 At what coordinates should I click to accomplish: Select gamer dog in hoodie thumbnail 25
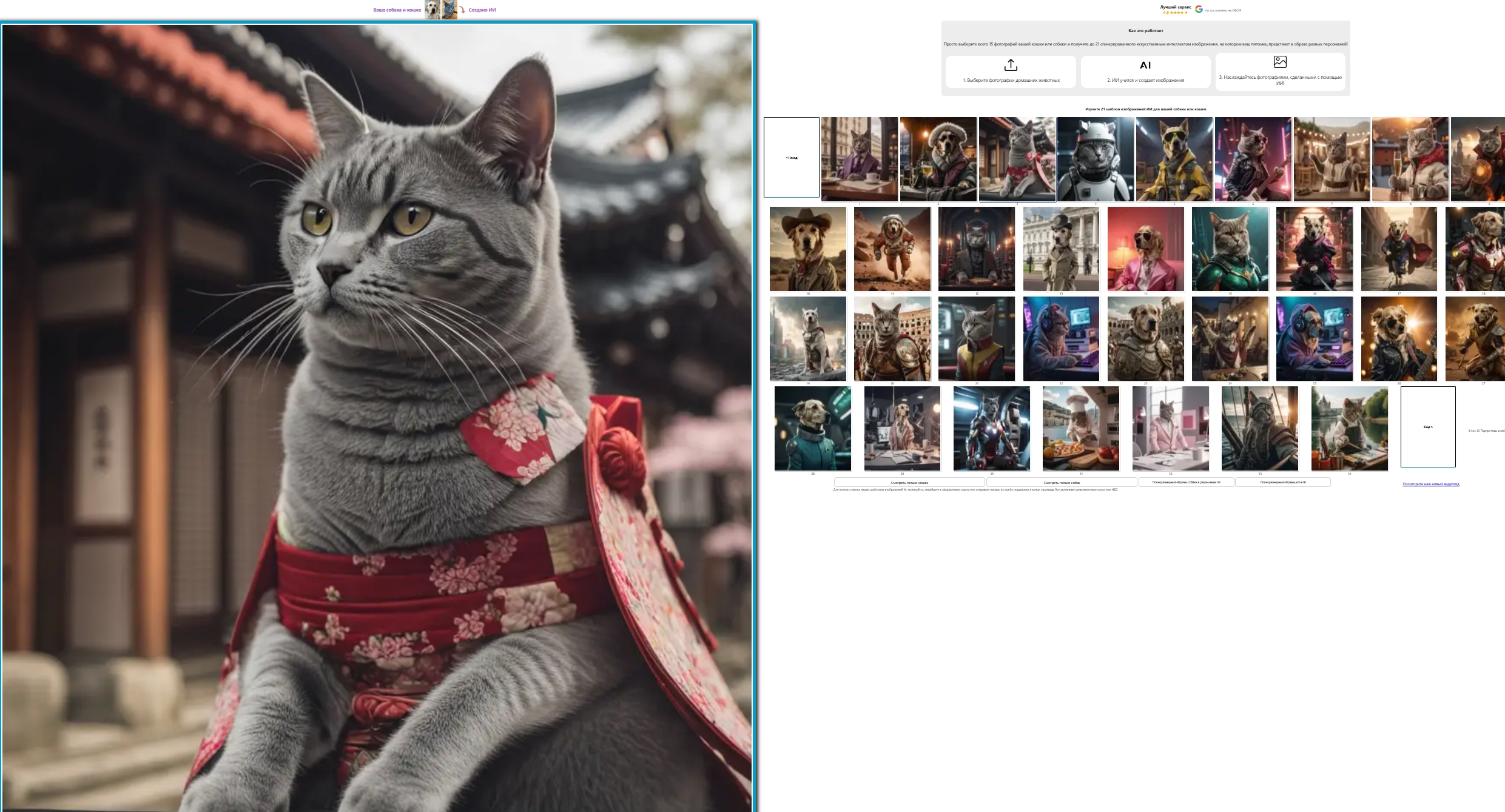pyautogui.click(x=1315, y=339)
